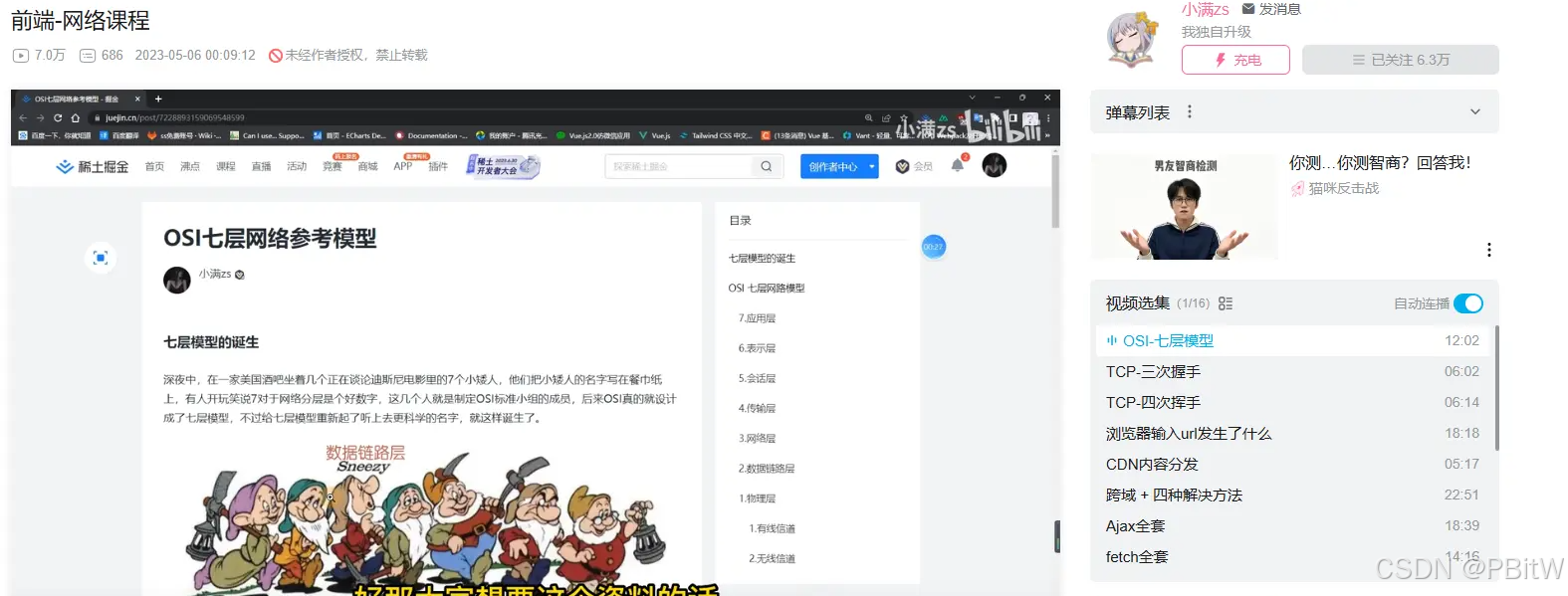
Task: Play the TCP-四次挥手 episode
Action: (x=1293, y=402)
